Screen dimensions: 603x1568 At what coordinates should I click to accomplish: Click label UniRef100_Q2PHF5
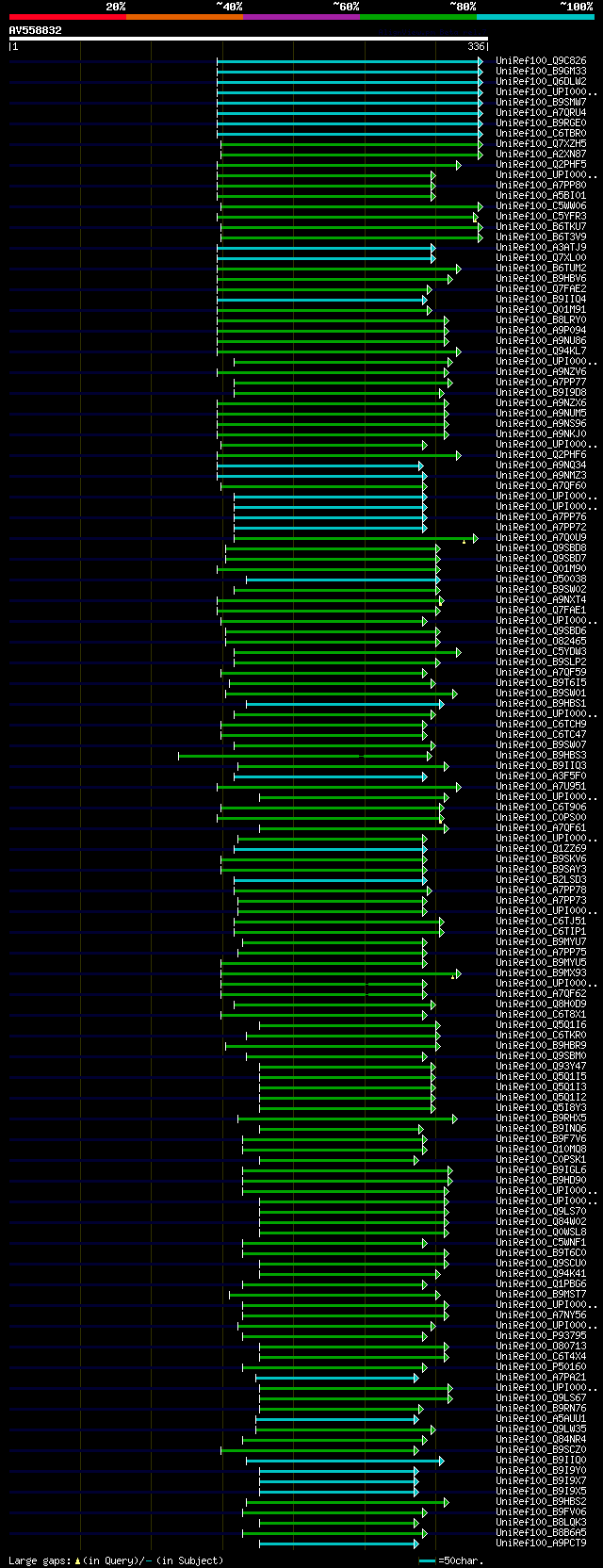pyautogui.click(x=541, y=165)
